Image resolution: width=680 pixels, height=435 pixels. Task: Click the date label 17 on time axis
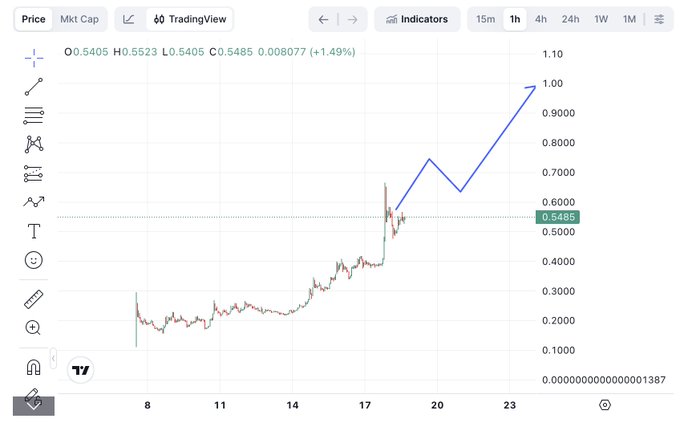pos(365,406)
